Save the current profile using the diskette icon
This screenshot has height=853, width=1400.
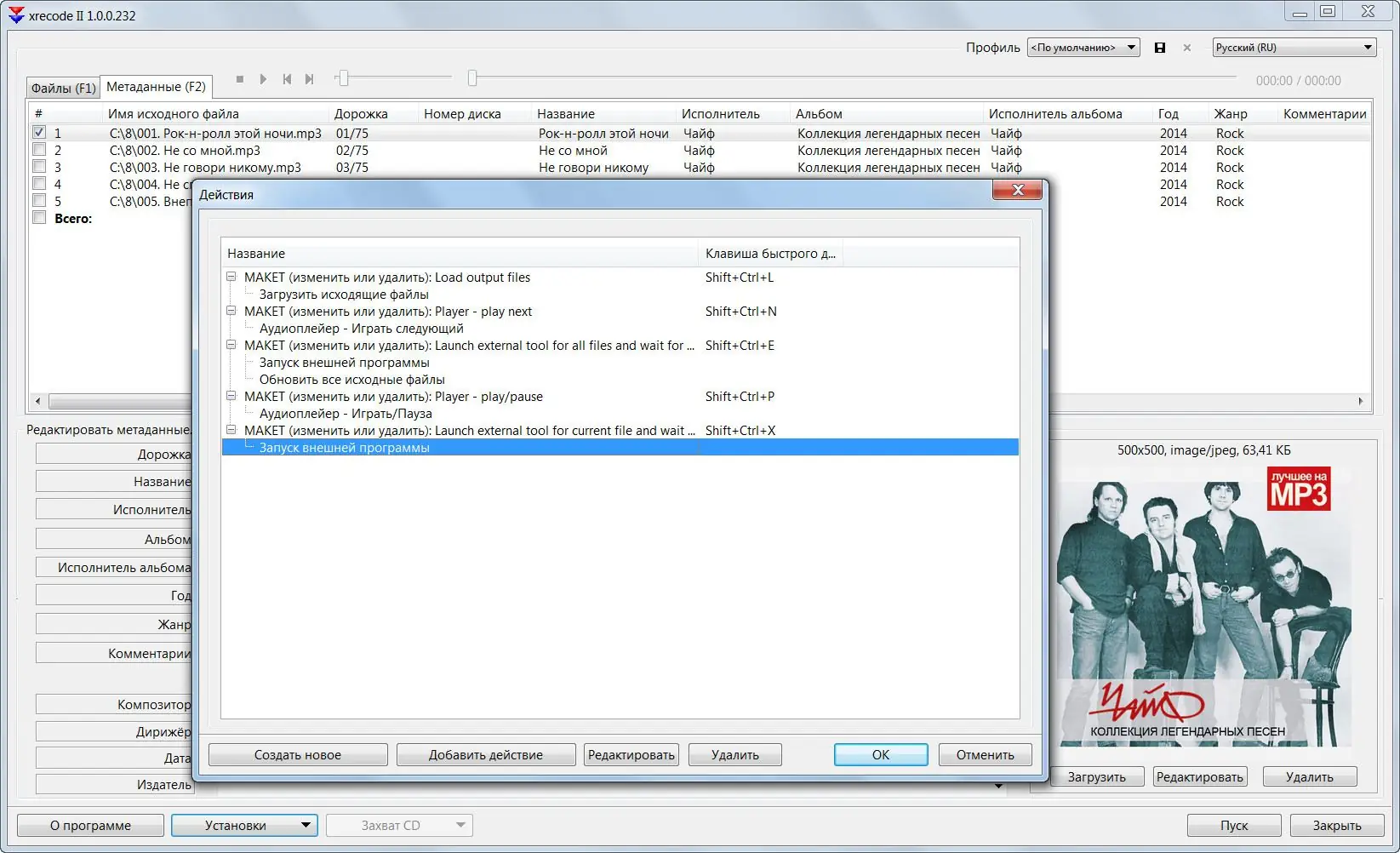coord(1160,48)
